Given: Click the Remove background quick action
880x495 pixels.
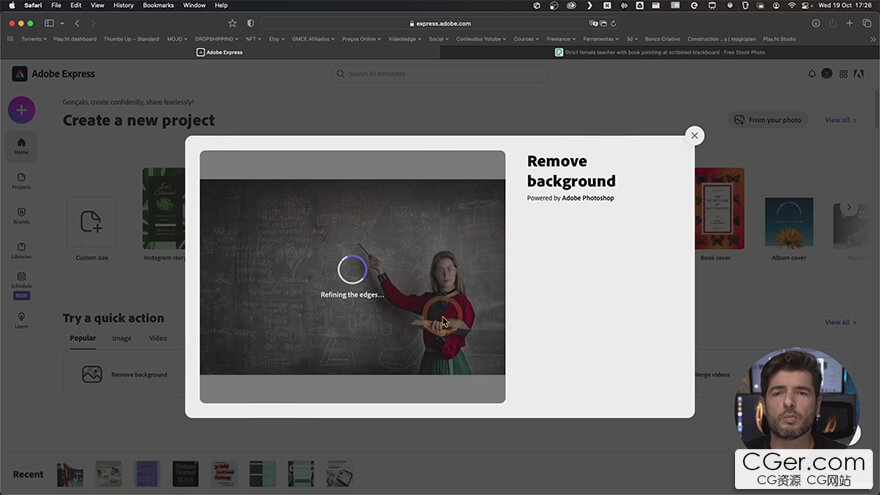Looking at the screenshot, I should tap(124, 374).
